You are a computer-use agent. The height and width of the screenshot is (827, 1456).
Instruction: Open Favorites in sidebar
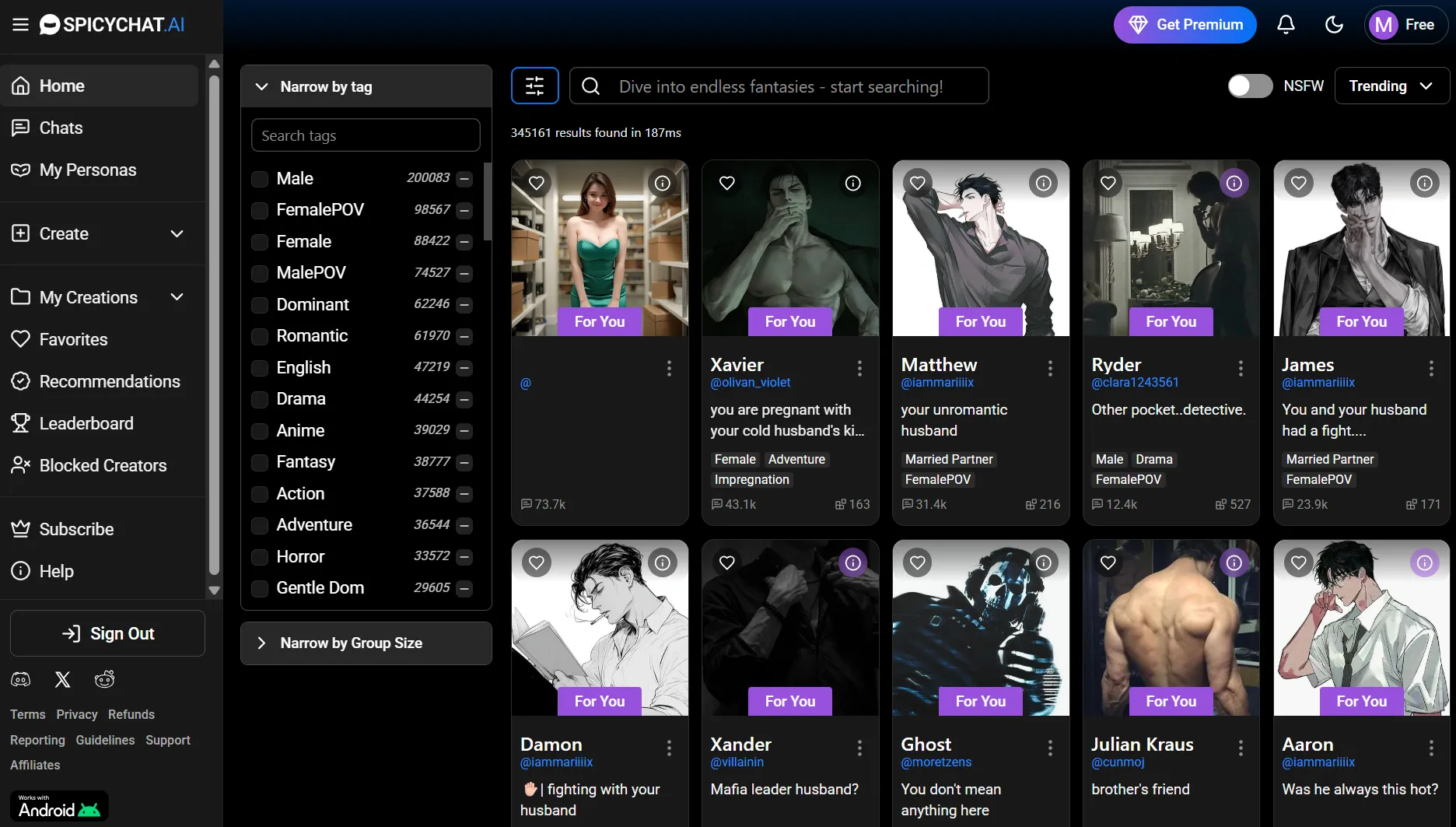tap(99, 339)
